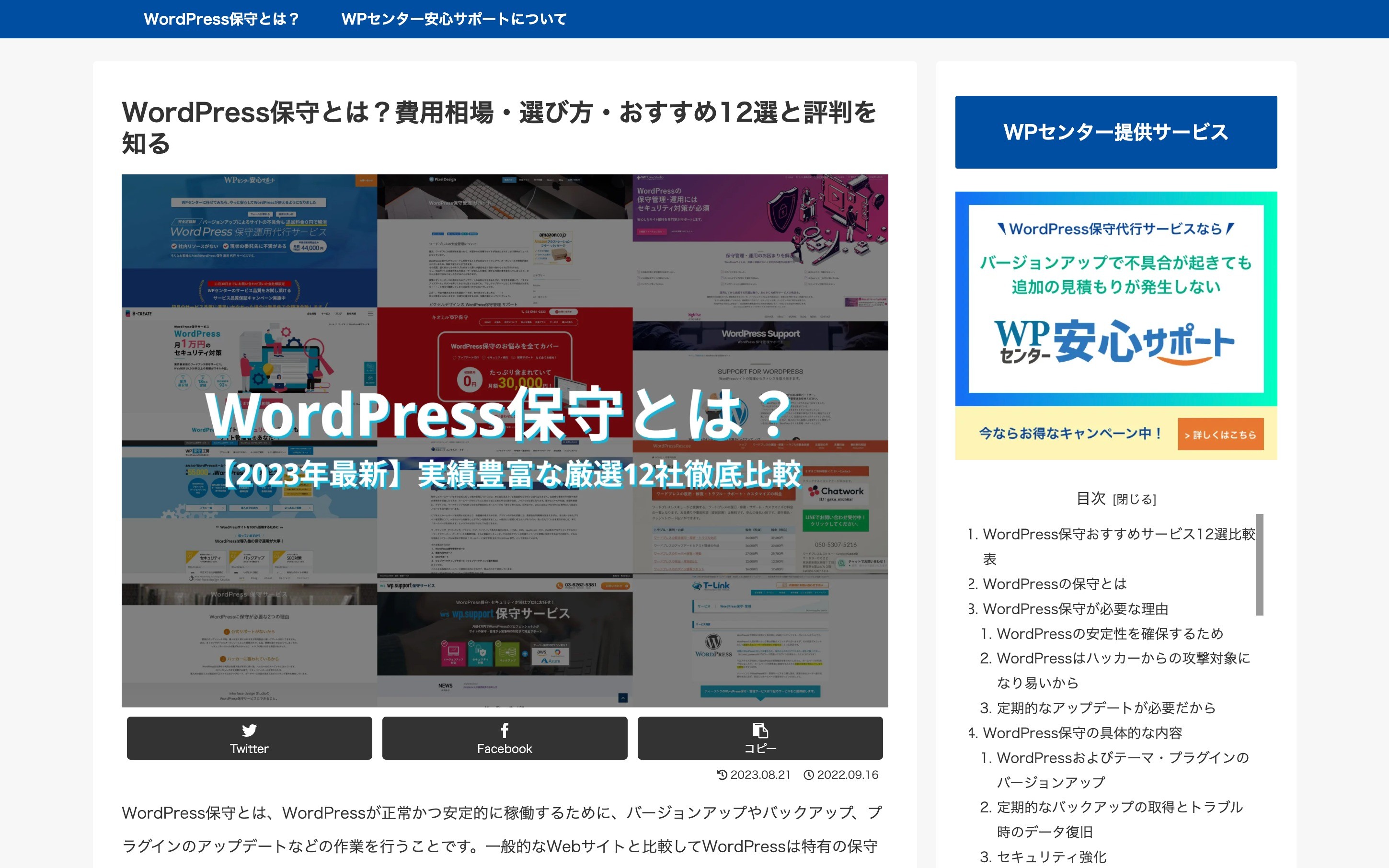Copy the article URL with the コピー button

pos(760,738)
